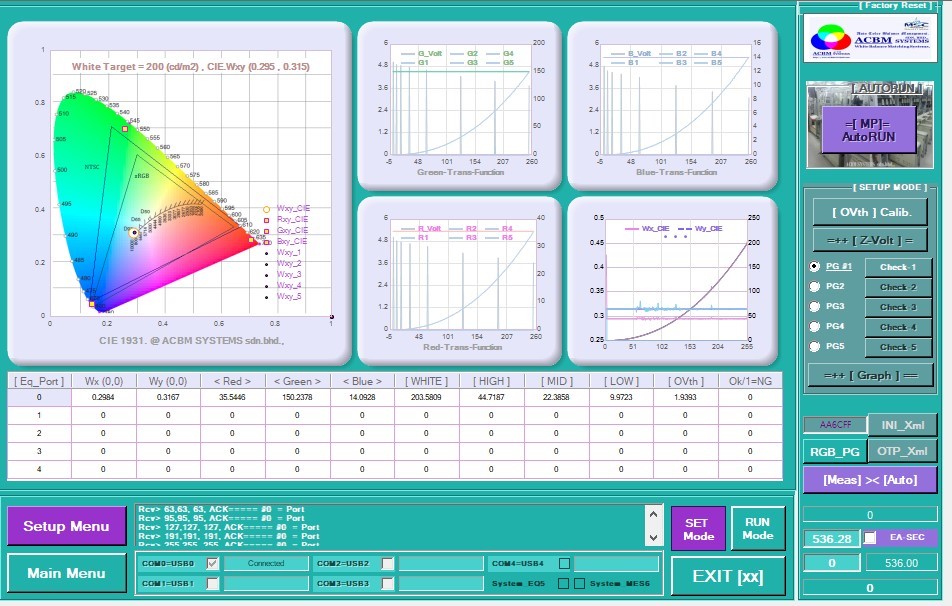The image size is (952, 606).
Task: Click the Ok/1=NG column header
Action: coord(750,381)
